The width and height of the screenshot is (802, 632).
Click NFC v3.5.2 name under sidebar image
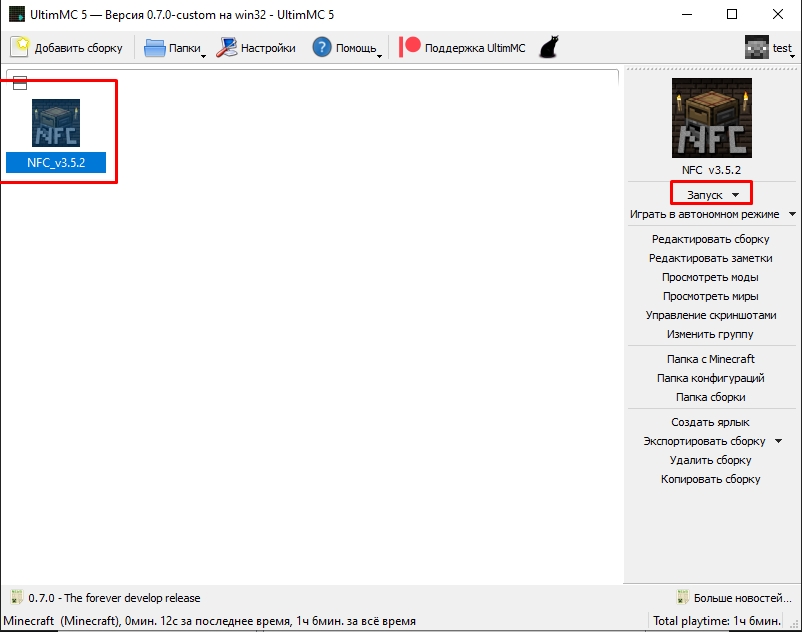(711, 170)
